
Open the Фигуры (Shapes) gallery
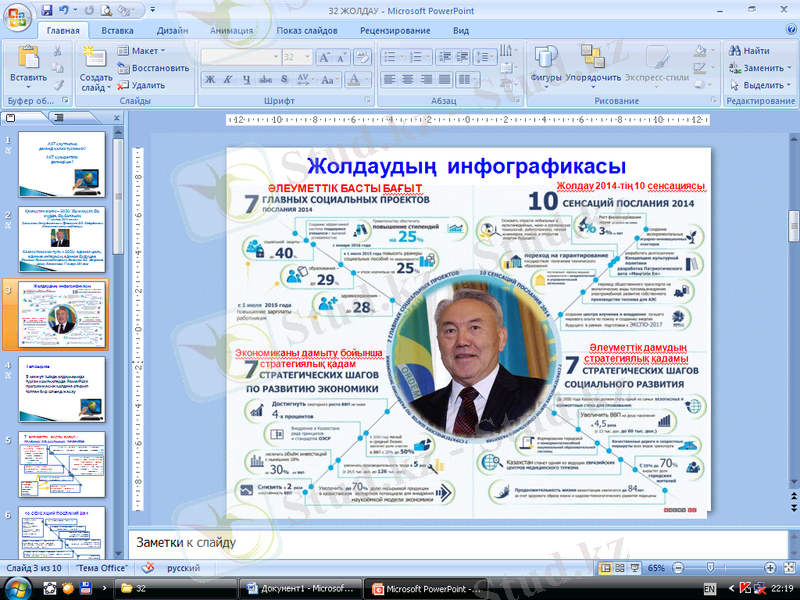[x=545, y=56]
